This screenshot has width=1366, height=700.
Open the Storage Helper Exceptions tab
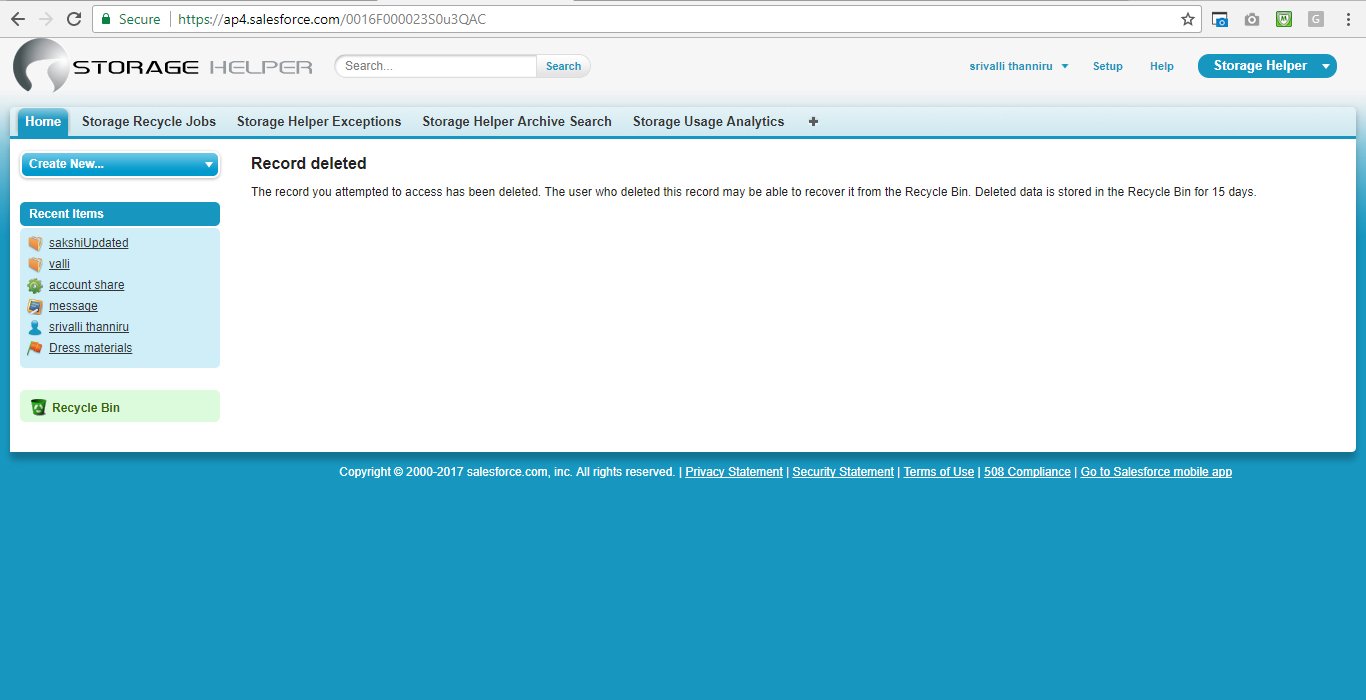(x=319, y=122)
